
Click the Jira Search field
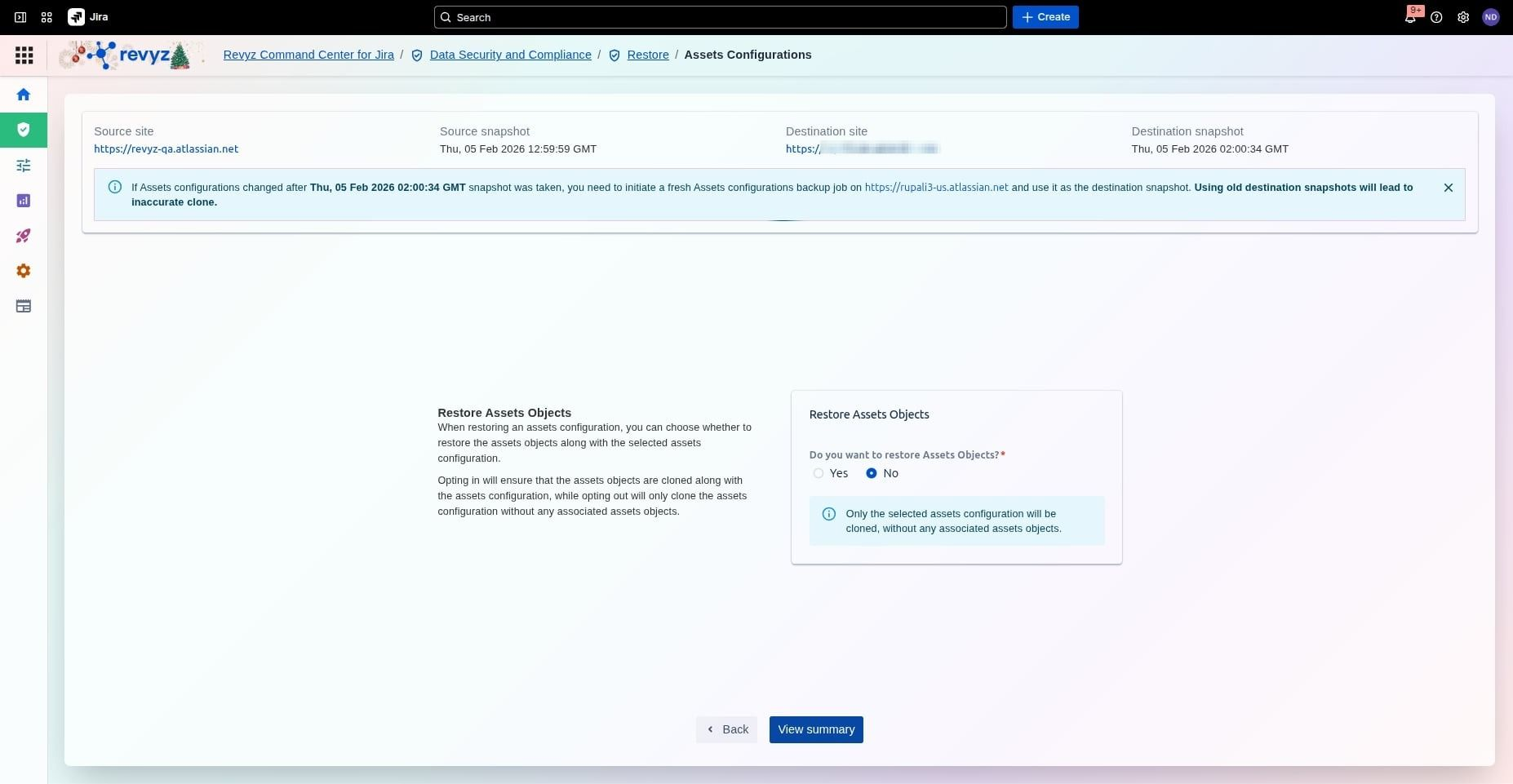pyautogui.click(x=720, y=17)
